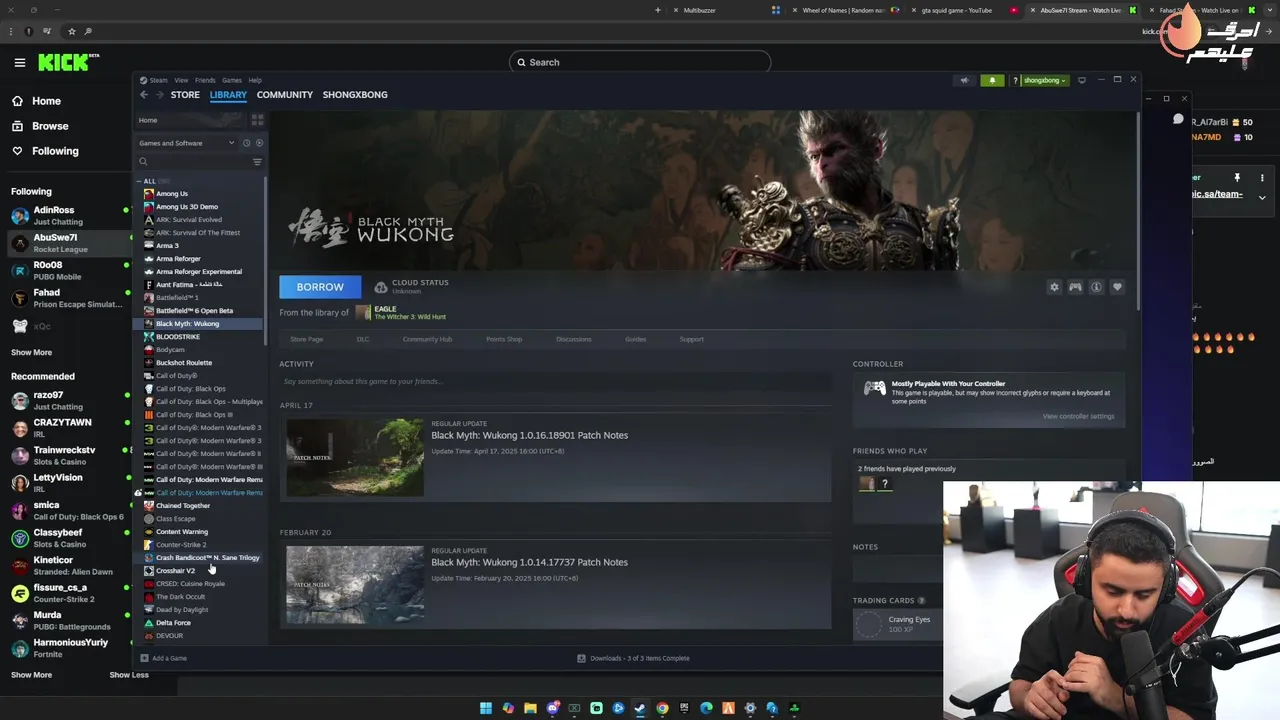The height and width of the screenshot is (720, 1280).
Task: Open three-dot menu in Kick pinned message
Action: tap(1262, 178)
